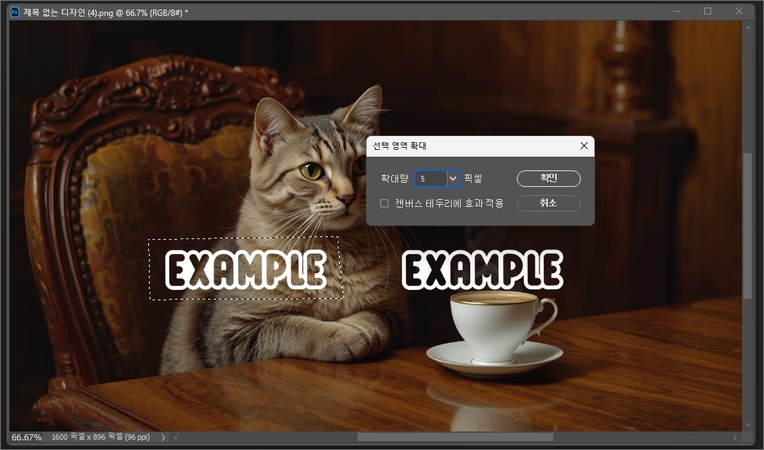Open the 확대량 pixel amount dropdown
Image resolution: width=764 pixels, height=450 pixels.
point(453,178)
